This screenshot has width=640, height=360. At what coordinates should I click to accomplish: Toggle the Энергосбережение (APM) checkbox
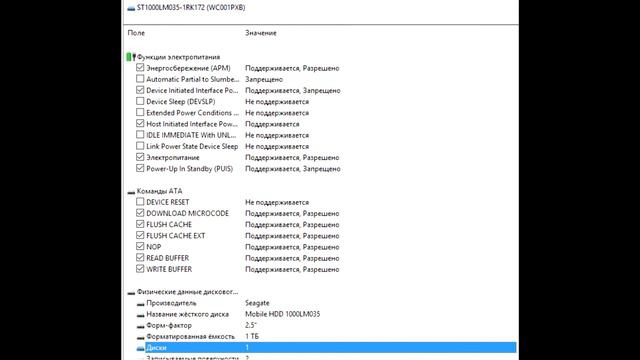(140, 67)
